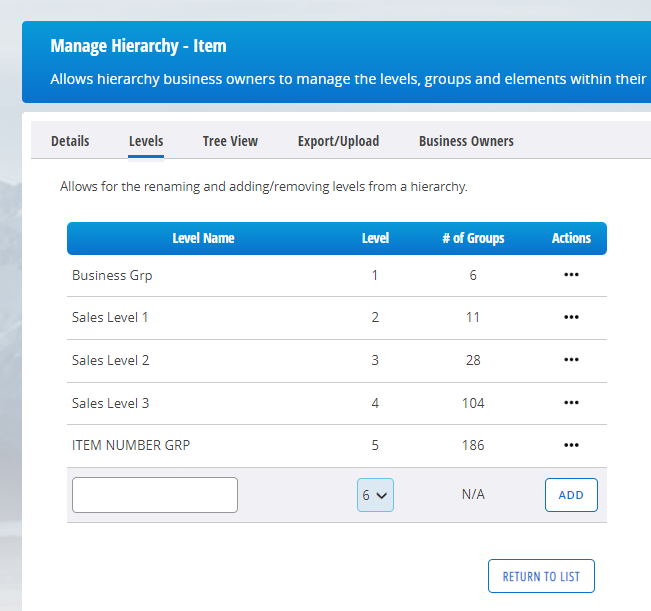Viewport: 651px width, 611px height.
Task: Select the Business Grp level name
Action: (x=112, y=275)
